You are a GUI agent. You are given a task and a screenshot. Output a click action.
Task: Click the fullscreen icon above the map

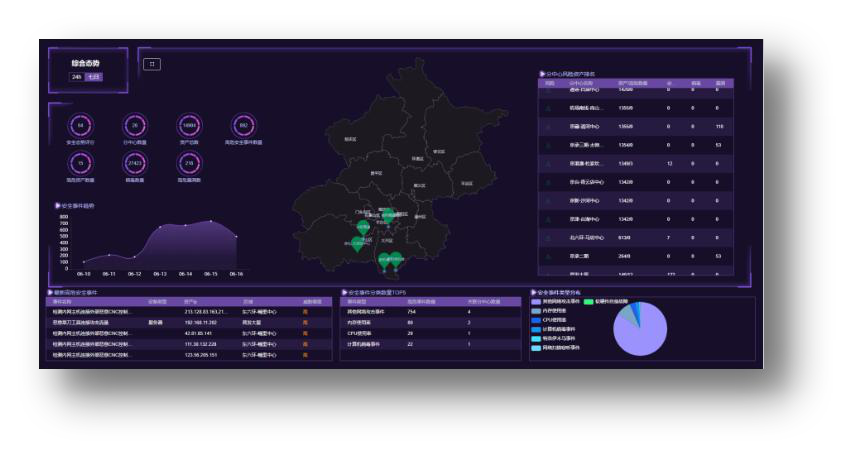153,64
